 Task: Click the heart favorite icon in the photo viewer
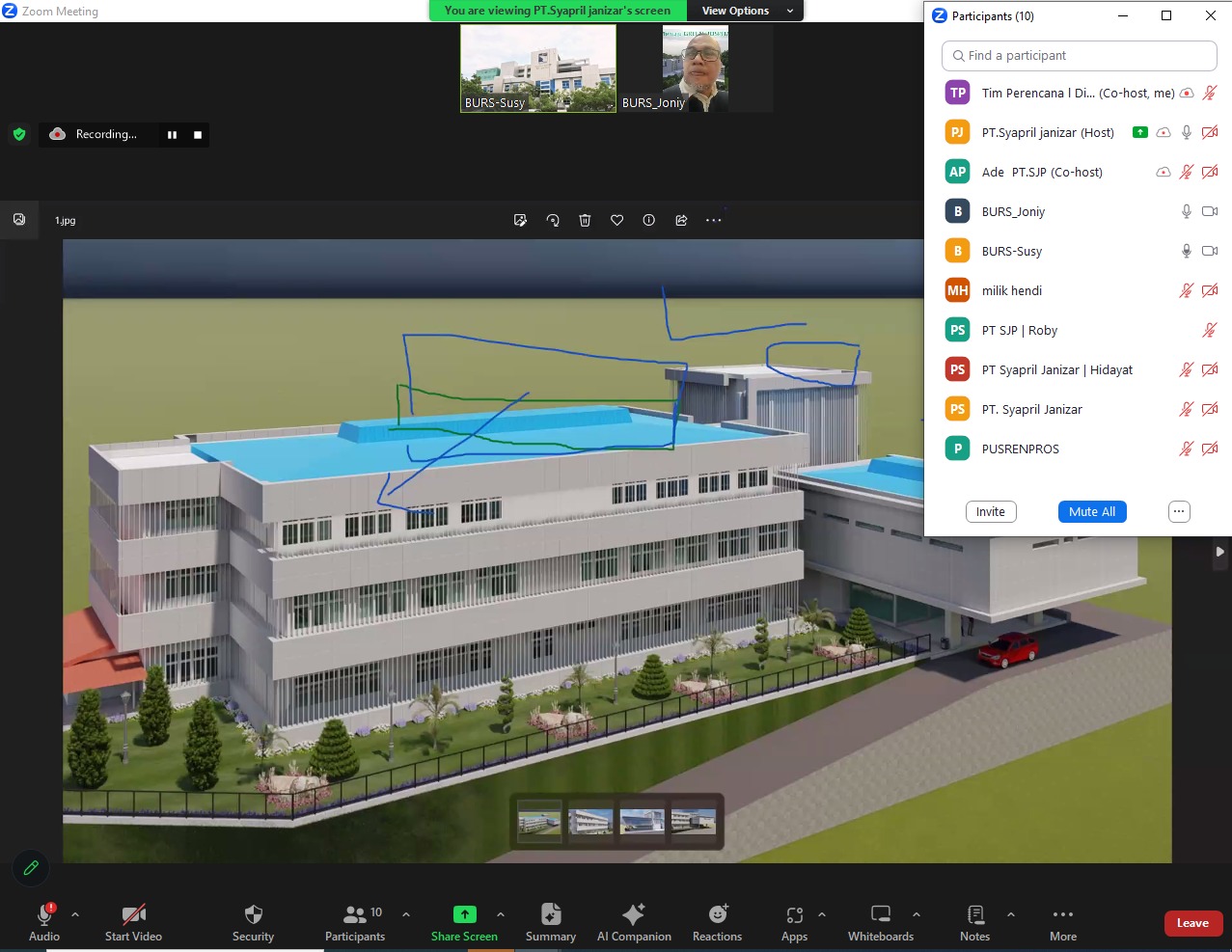click(x=616, y=221)
